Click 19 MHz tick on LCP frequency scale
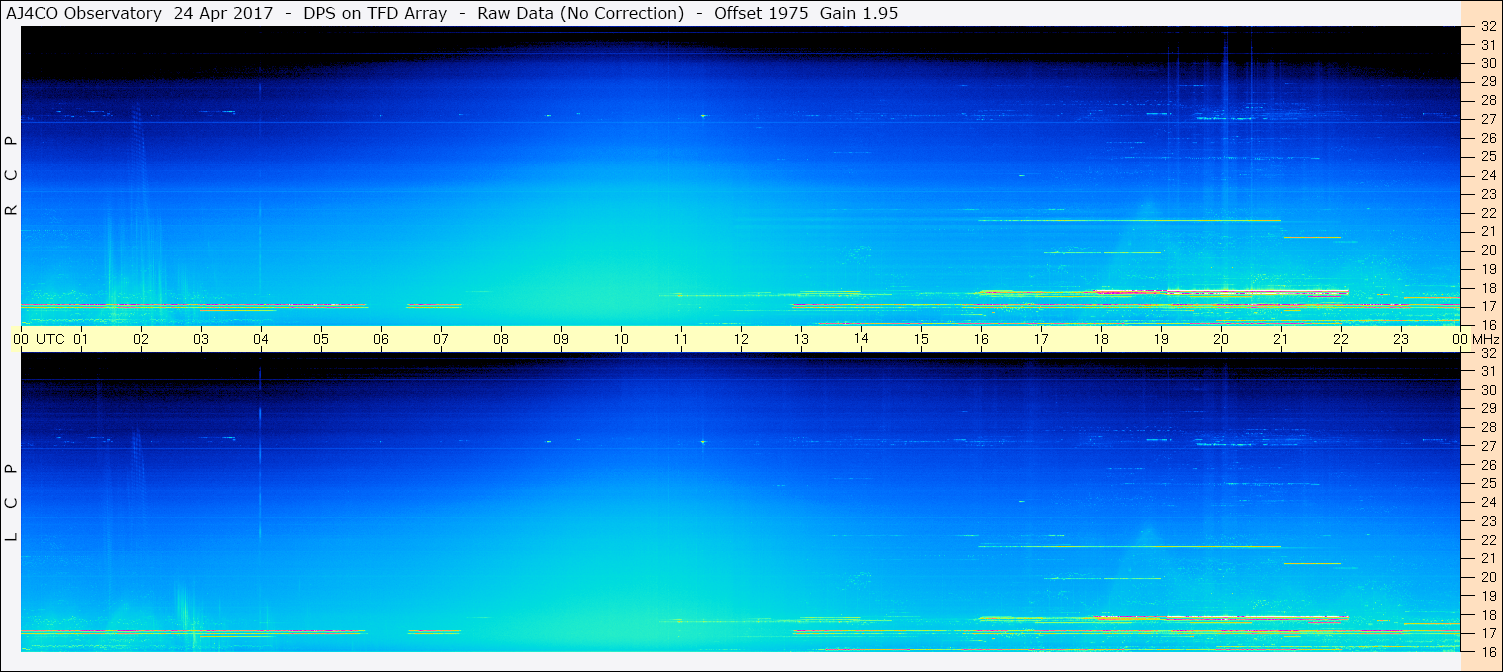The height and width of the screenshot is (672, 1503). coord(1488,596)
